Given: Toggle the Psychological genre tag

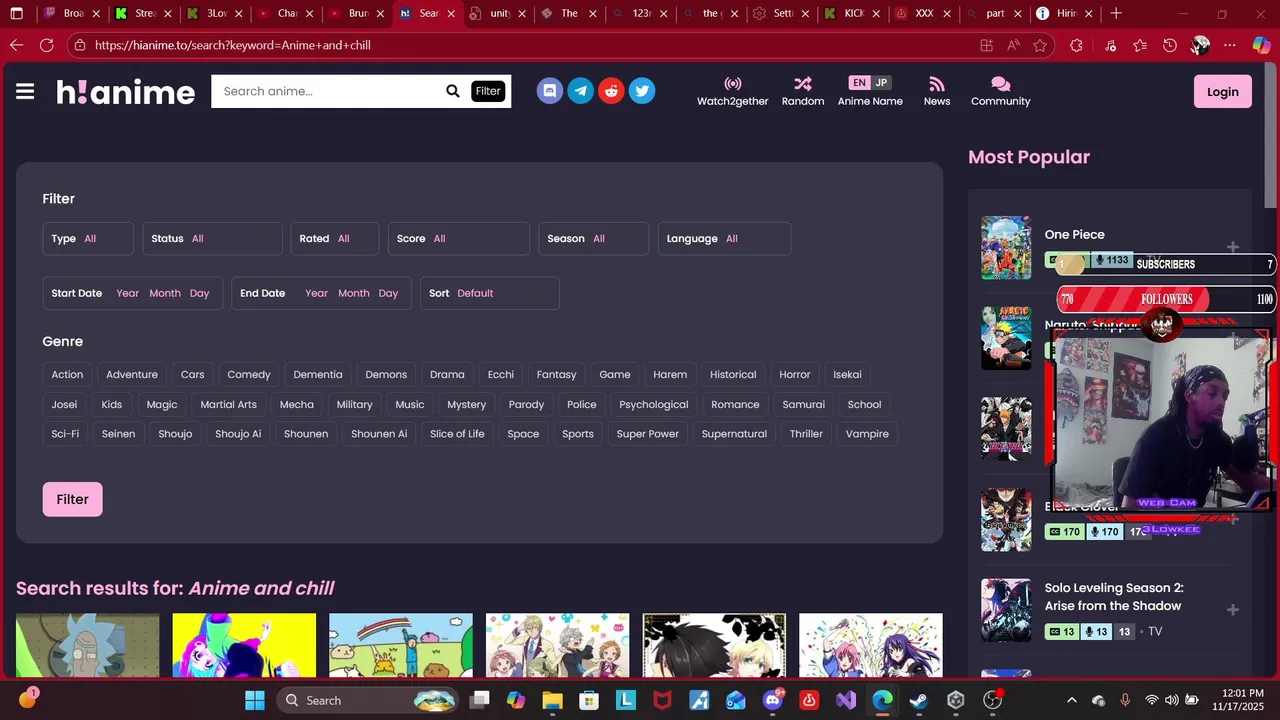Looking at the screenshot, I should pos(654,404).
